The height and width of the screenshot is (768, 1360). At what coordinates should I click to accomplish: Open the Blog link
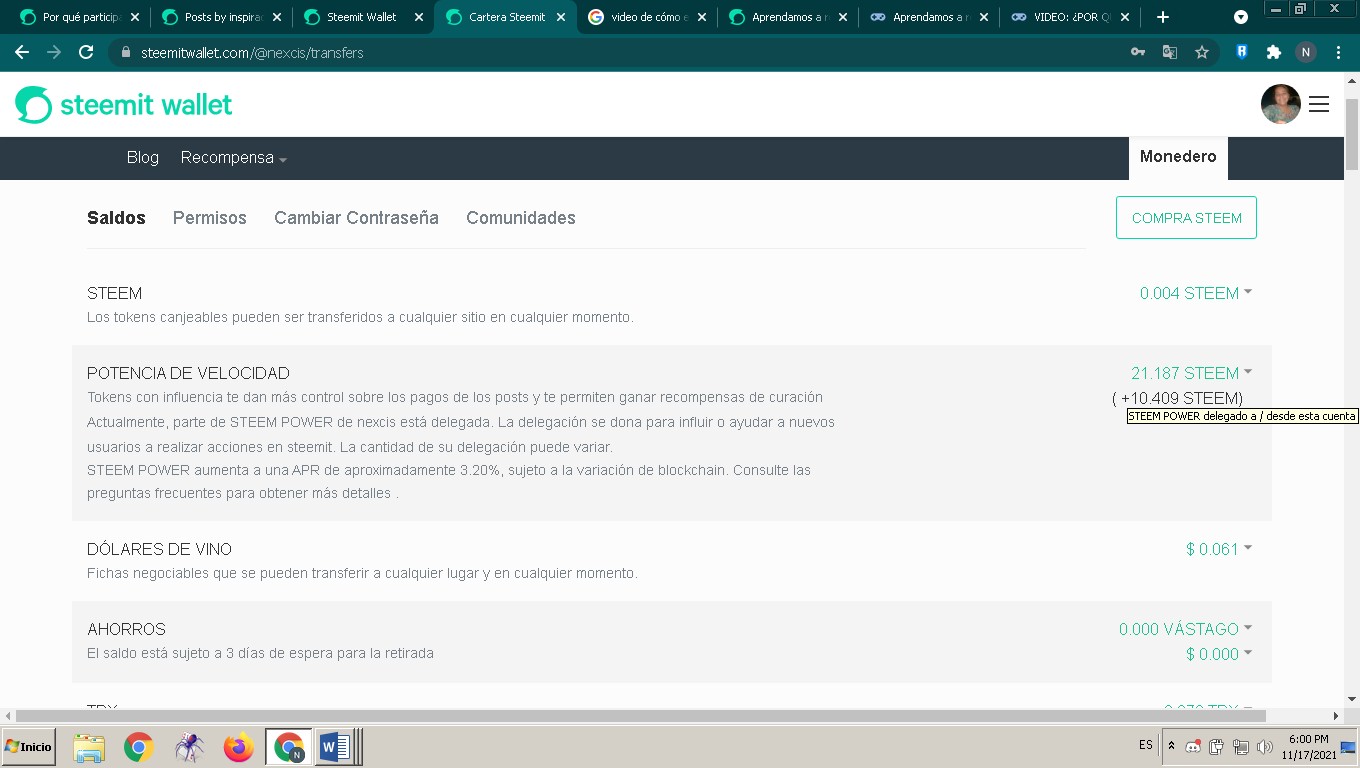click(x=143, y=158)
